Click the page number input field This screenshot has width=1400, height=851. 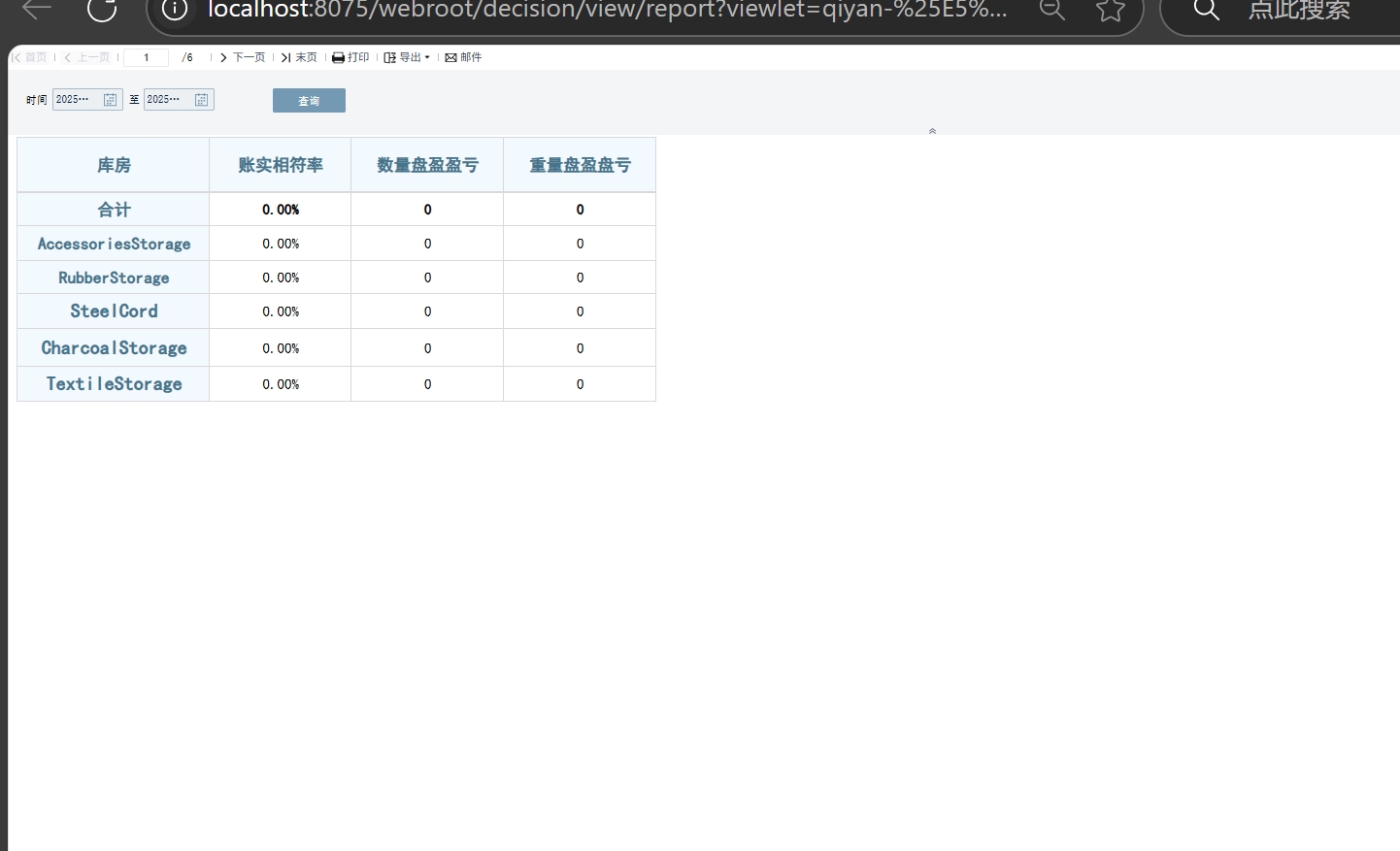(147, 57)
